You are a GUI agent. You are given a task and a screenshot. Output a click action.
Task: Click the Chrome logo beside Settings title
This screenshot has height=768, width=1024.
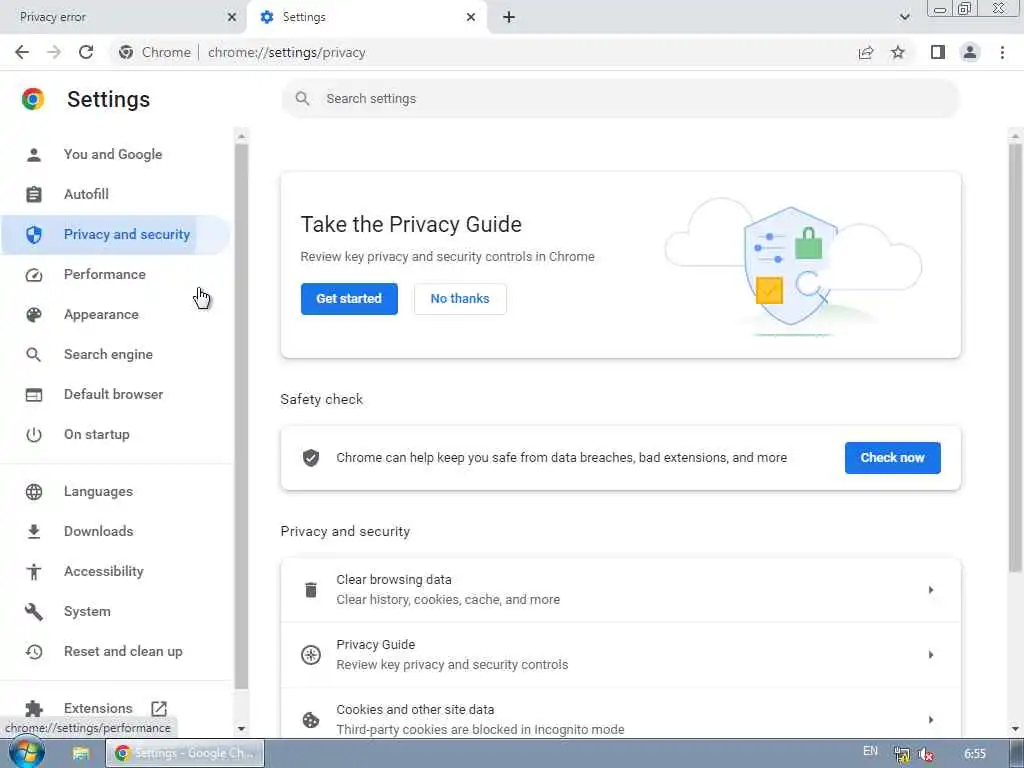coord(33,99)
